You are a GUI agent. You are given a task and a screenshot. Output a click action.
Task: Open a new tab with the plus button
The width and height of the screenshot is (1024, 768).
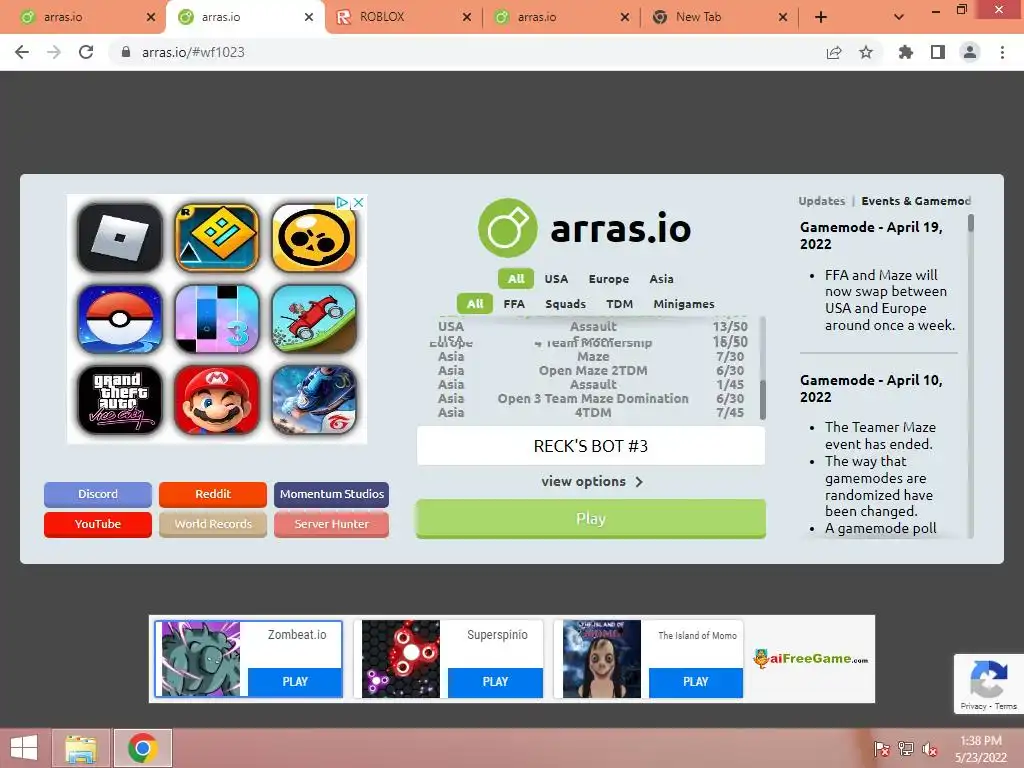pyautogui.click(x=821, y=17)
